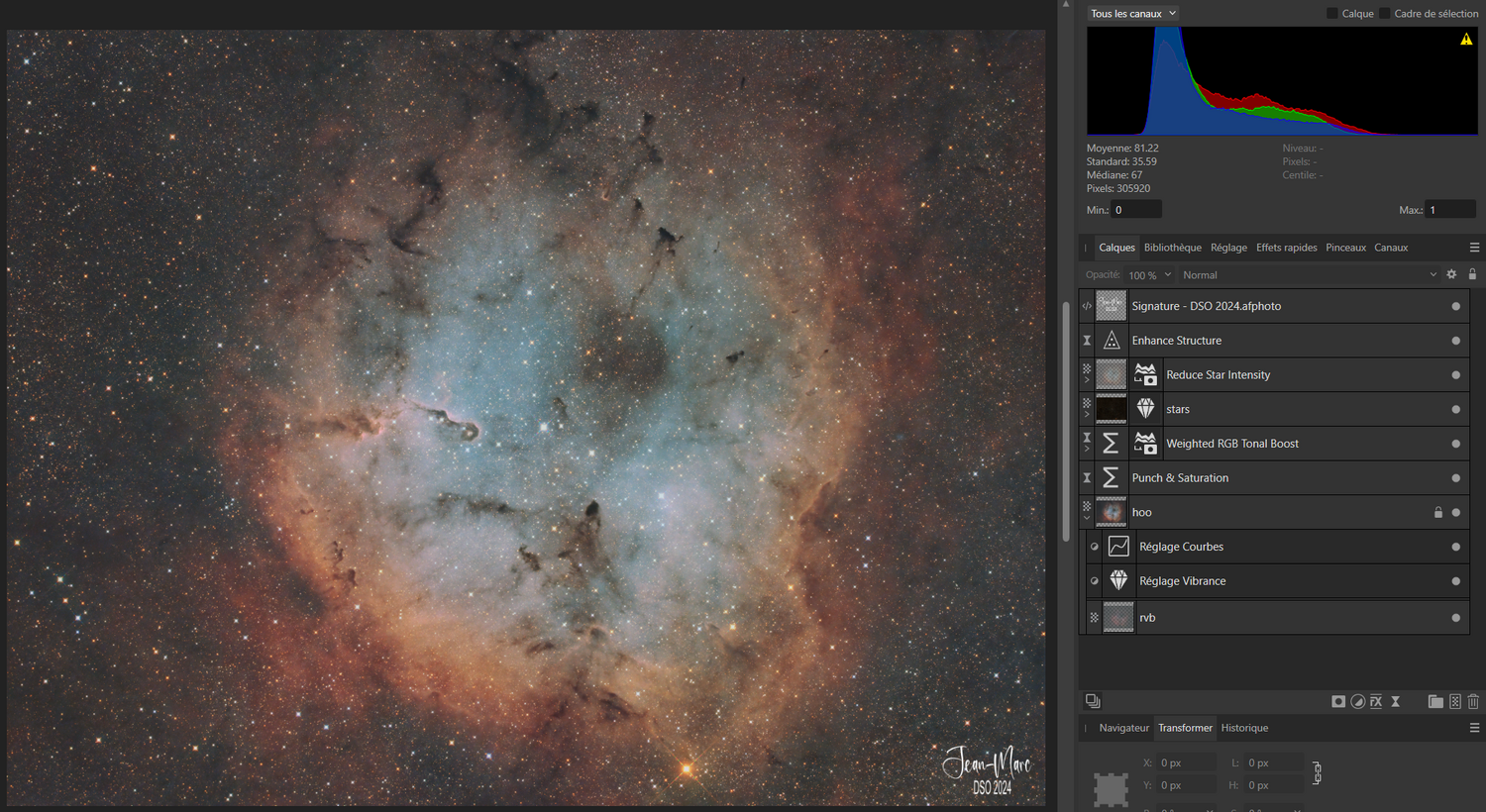Open the Opacité 100 % dropdown
The height and width of the screenshot is (812, 1486).
click(1150, 275)
